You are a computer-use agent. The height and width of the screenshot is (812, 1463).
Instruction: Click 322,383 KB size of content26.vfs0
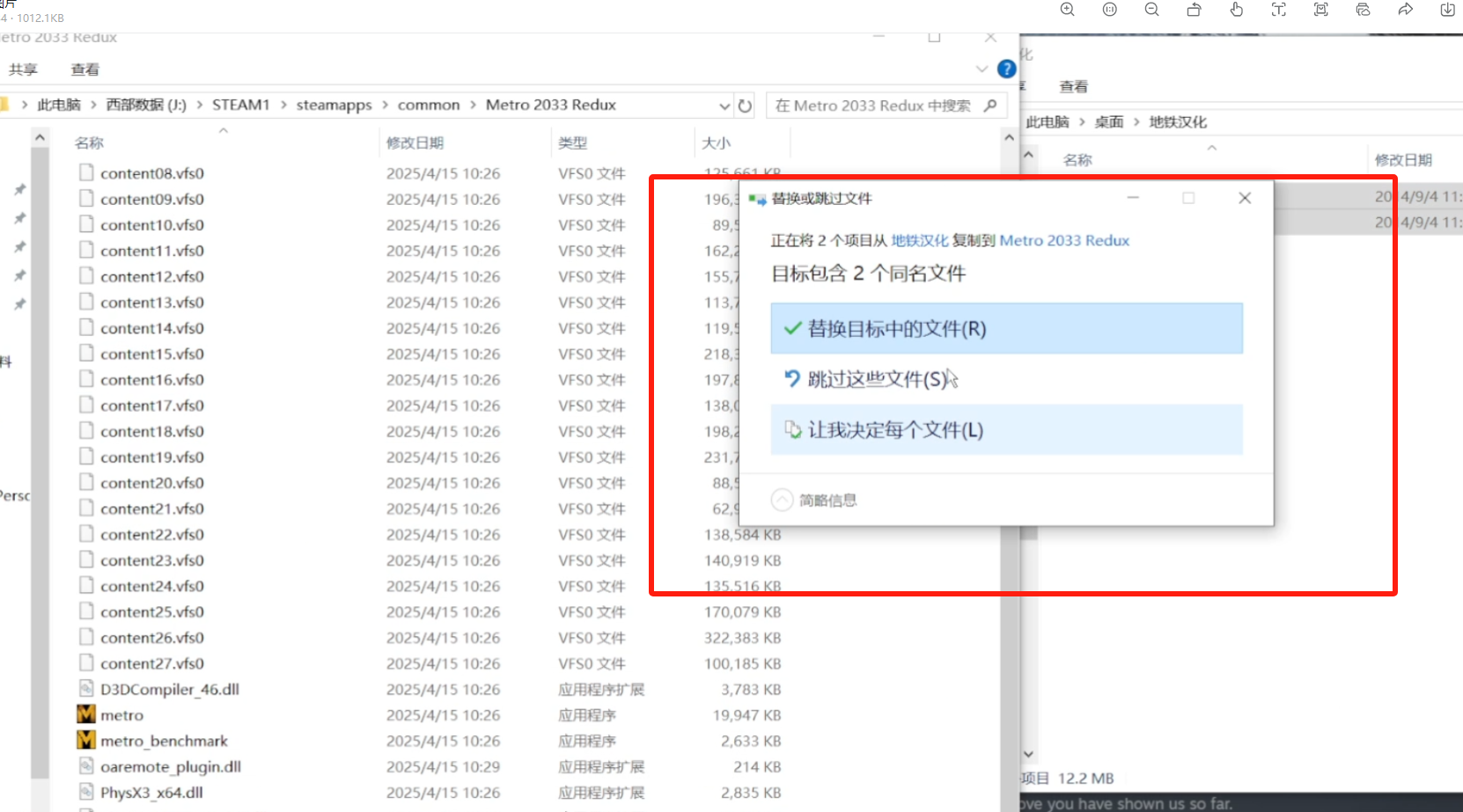(742, 638)
